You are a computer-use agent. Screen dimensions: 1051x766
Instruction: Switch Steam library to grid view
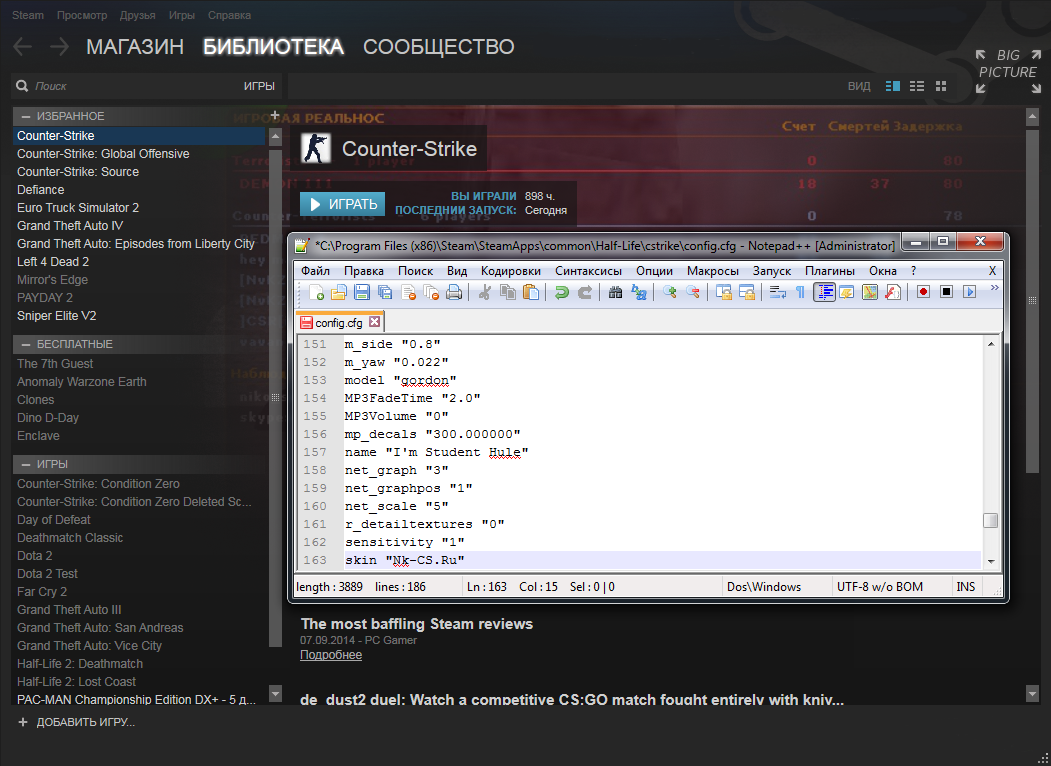coord(941,86)
